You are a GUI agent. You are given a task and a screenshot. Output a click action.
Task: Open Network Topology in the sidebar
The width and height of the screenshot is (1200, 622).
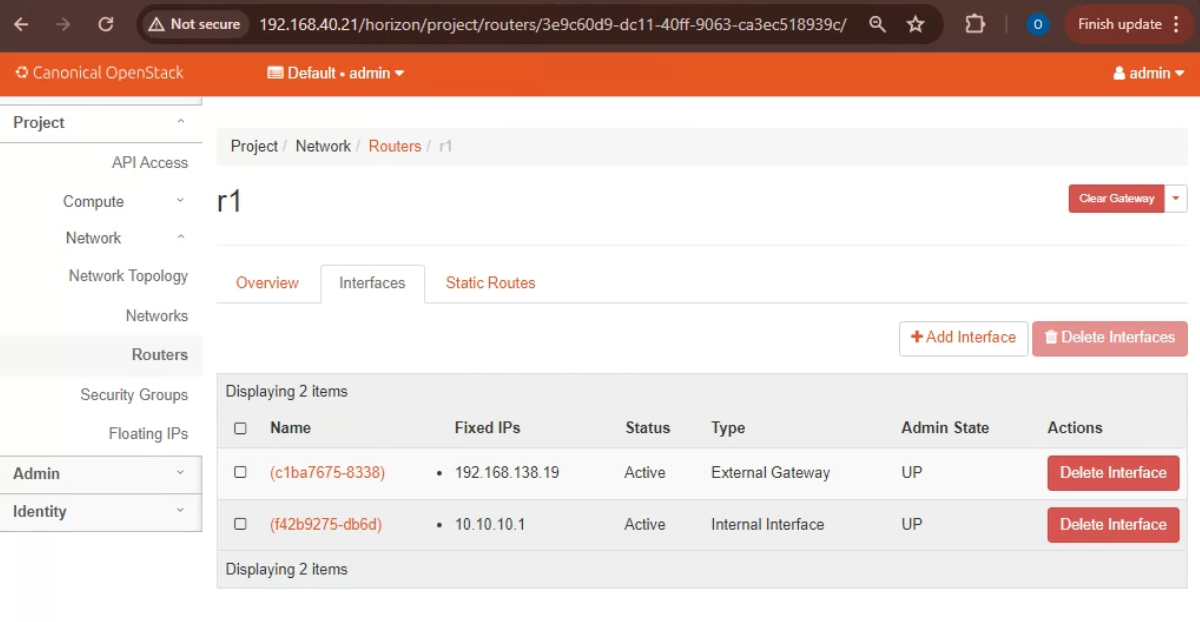[x=128, y=276]
